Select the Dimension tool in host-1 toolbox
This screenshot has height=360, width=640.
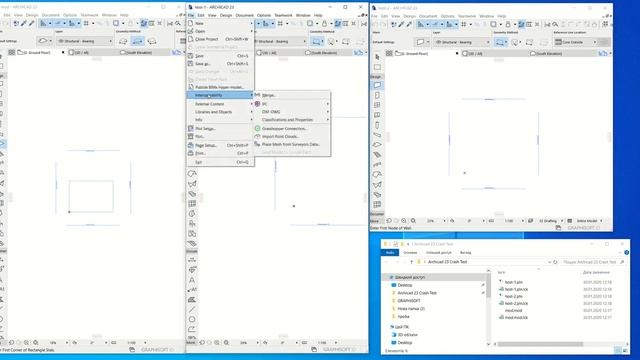pyautogui.click(x=192, y=260)
